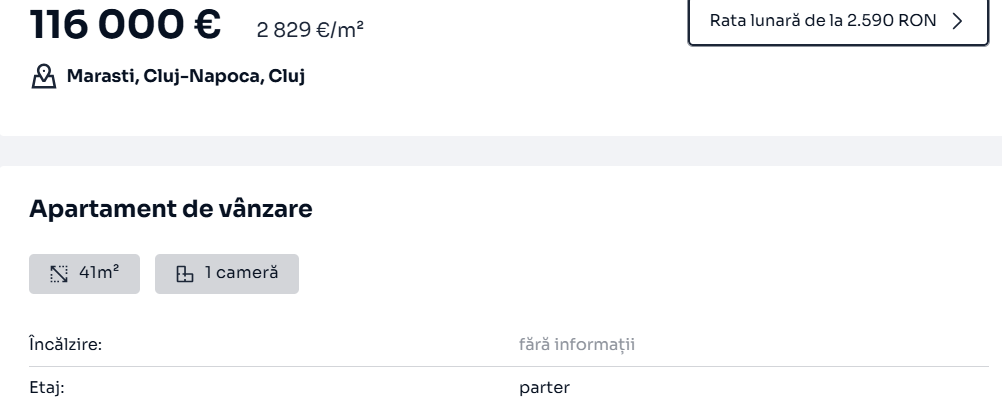This screenshot has height=408, width=1002.
Task: Select the 1 cameră rooms chip
Action: (227, 274)
